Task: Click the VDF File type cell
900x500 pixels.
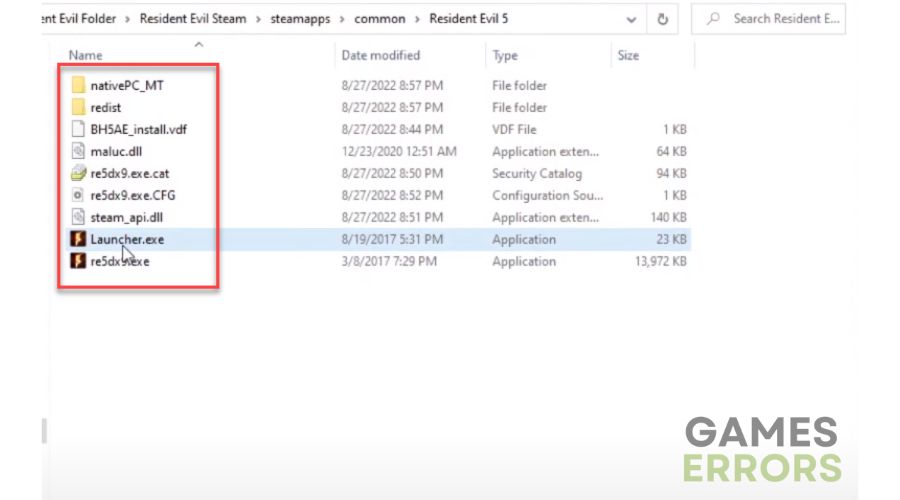Action: tap(514, 129)
